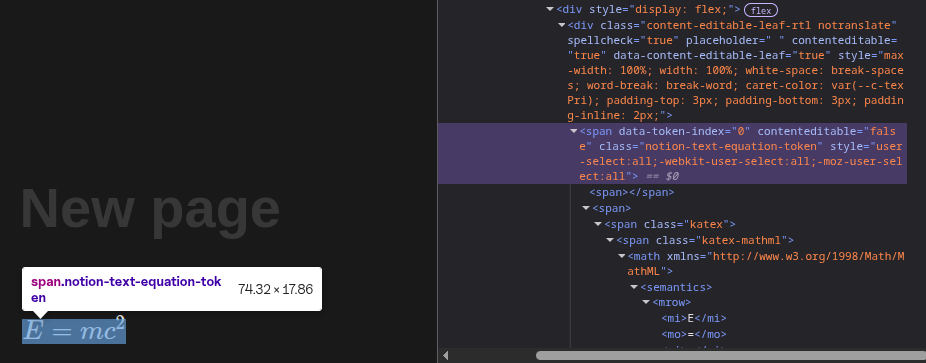Select the mi E element row

click(693, 319)
